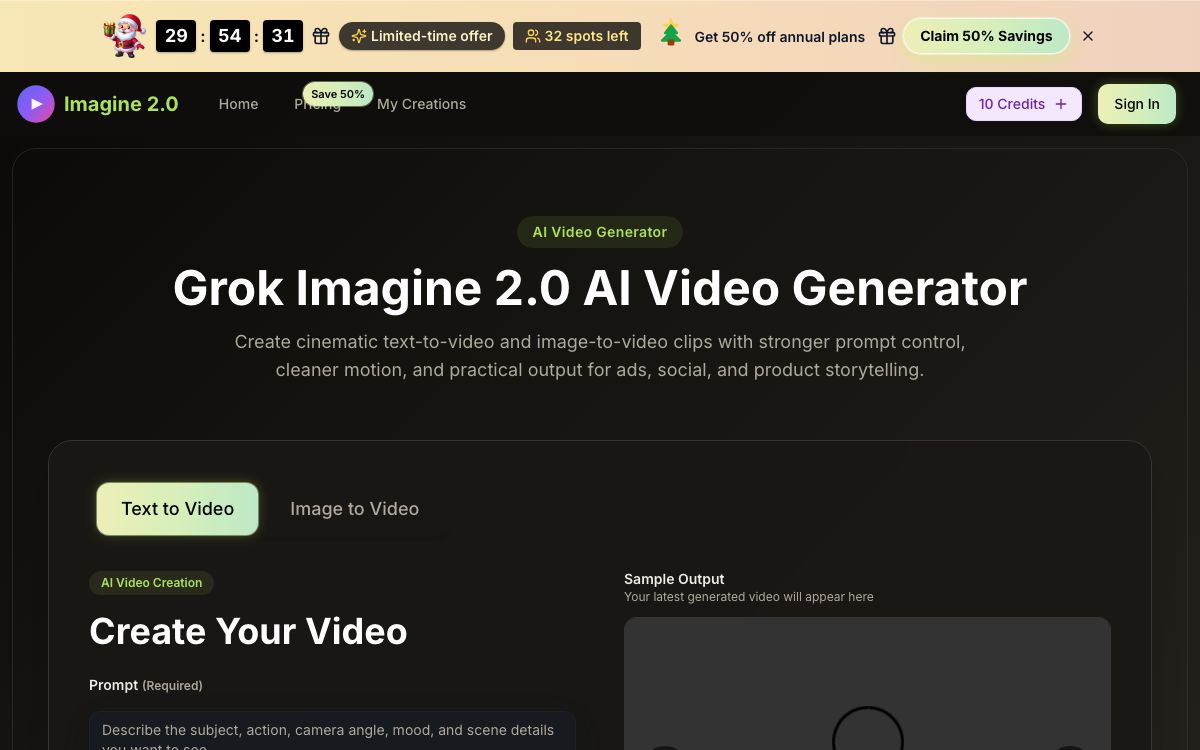Click the Create Your Video heading

[248, 631]
